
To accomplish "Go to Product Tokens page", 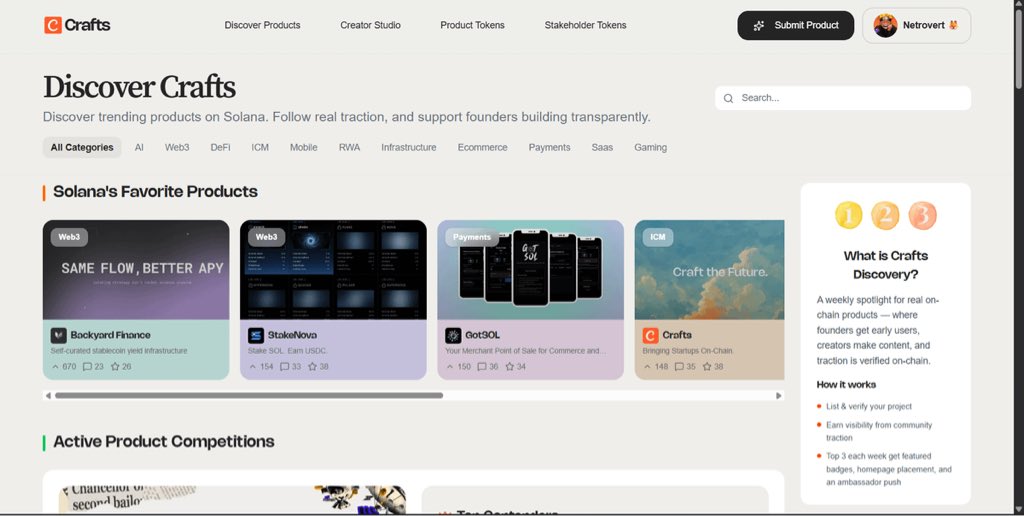I will (472, 25).
